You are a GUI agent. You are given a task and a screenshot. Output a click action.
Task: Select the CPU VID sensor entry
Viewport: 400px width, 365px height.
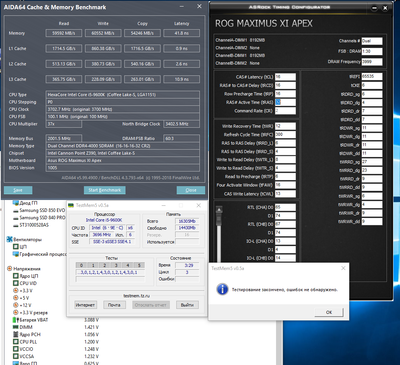(25, 283)
